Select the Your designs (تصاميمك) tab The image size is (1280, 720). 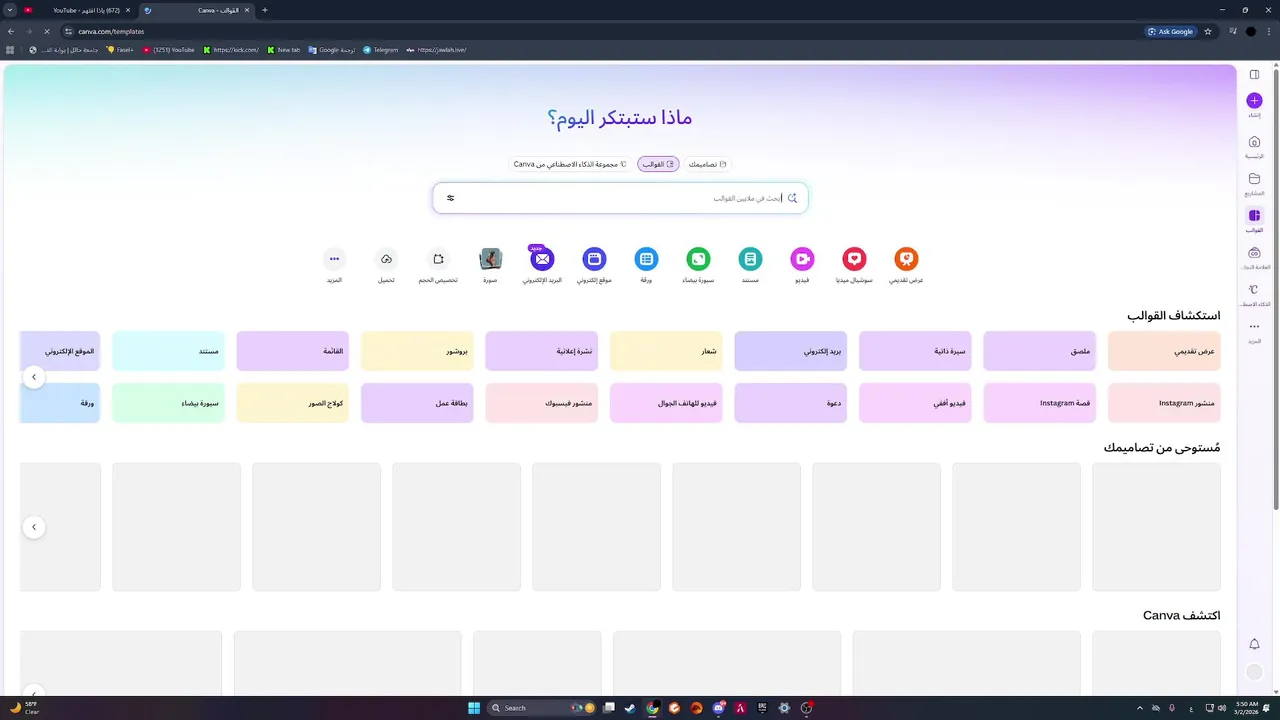pyautogui.click(x=708, y=164)
